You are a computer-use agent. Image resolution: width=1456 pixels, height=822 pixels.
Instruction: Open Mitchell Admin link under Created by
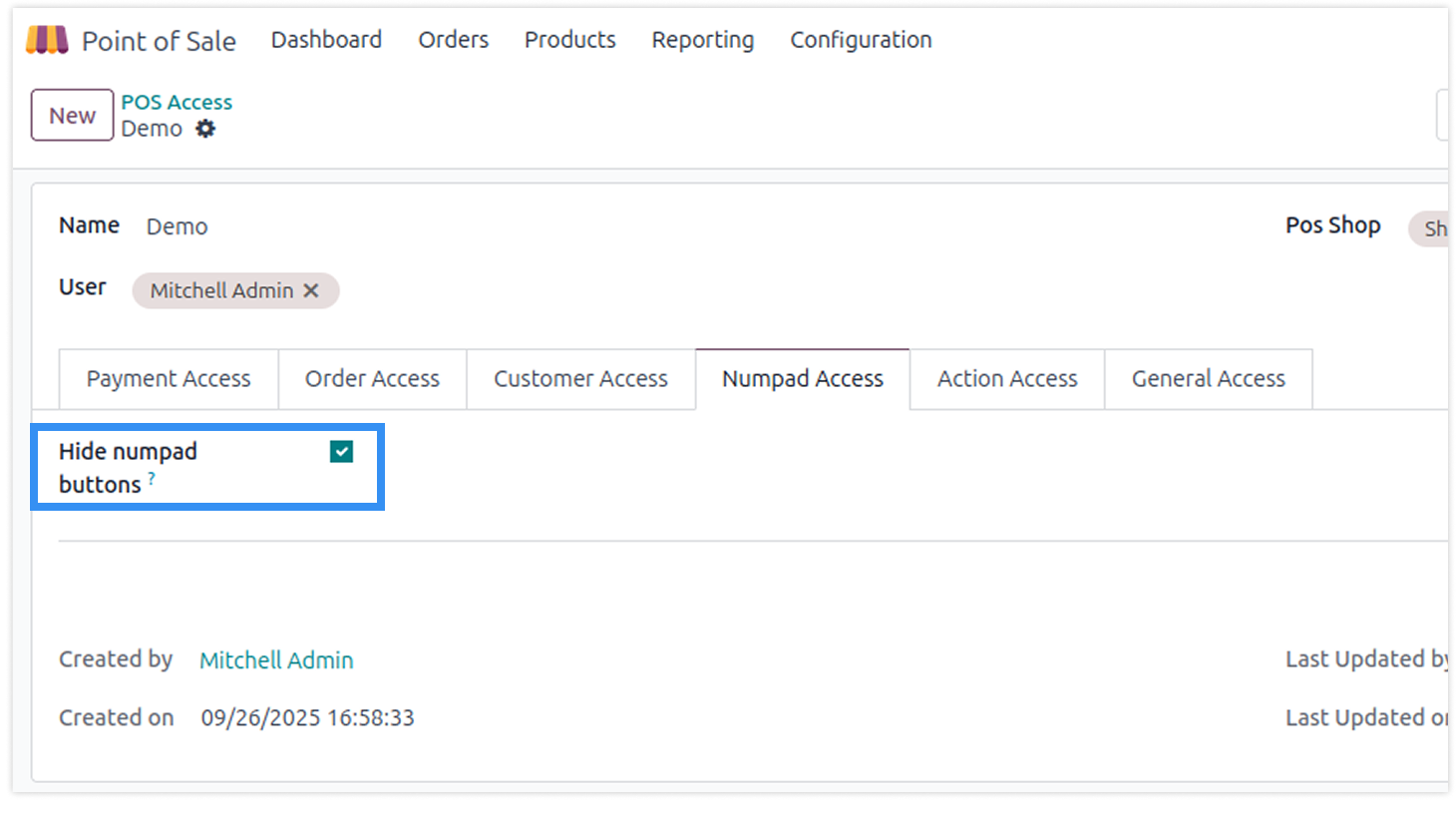click(x=276, y=660)
